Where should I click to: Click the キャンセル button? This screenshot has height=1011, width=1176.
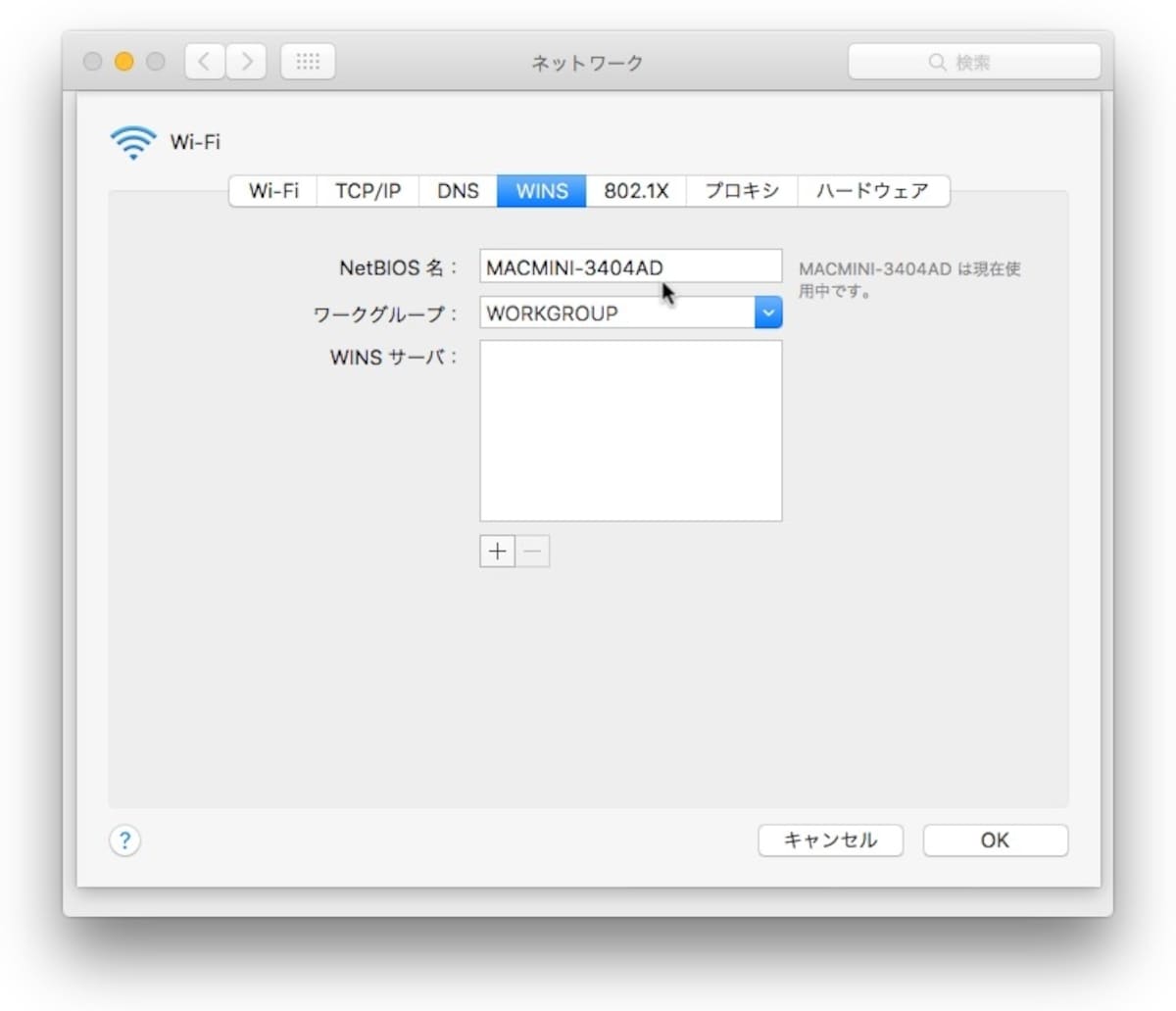pos(830,841)
